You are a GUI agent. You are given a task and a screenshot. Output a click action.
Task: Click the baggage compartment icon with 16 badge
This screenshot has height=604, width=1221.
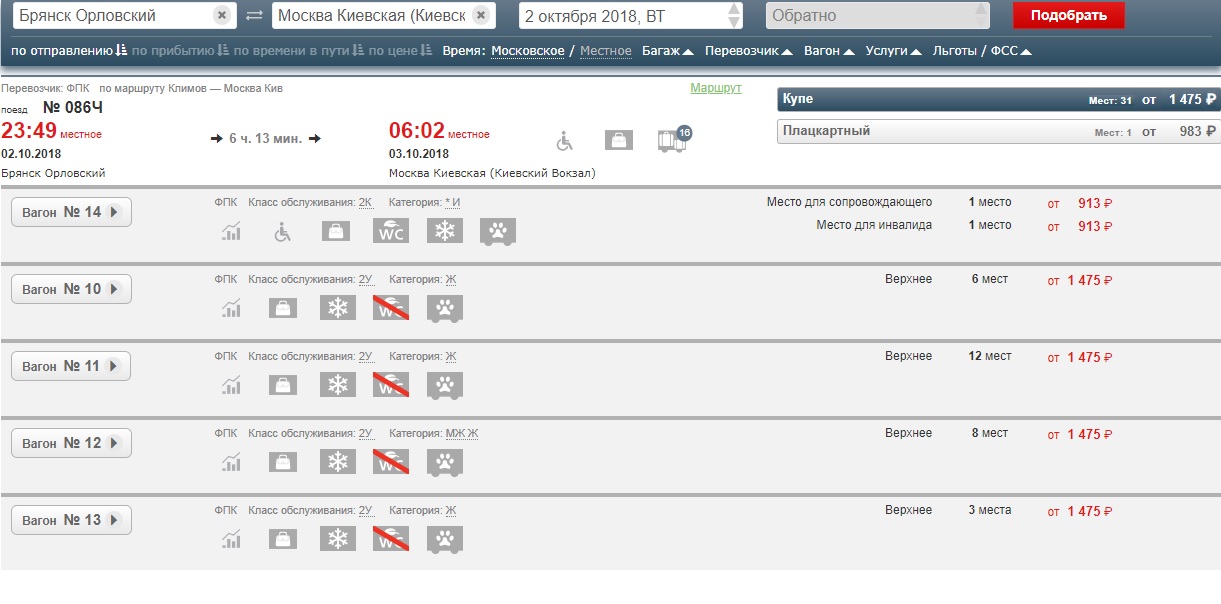point(674,140)
